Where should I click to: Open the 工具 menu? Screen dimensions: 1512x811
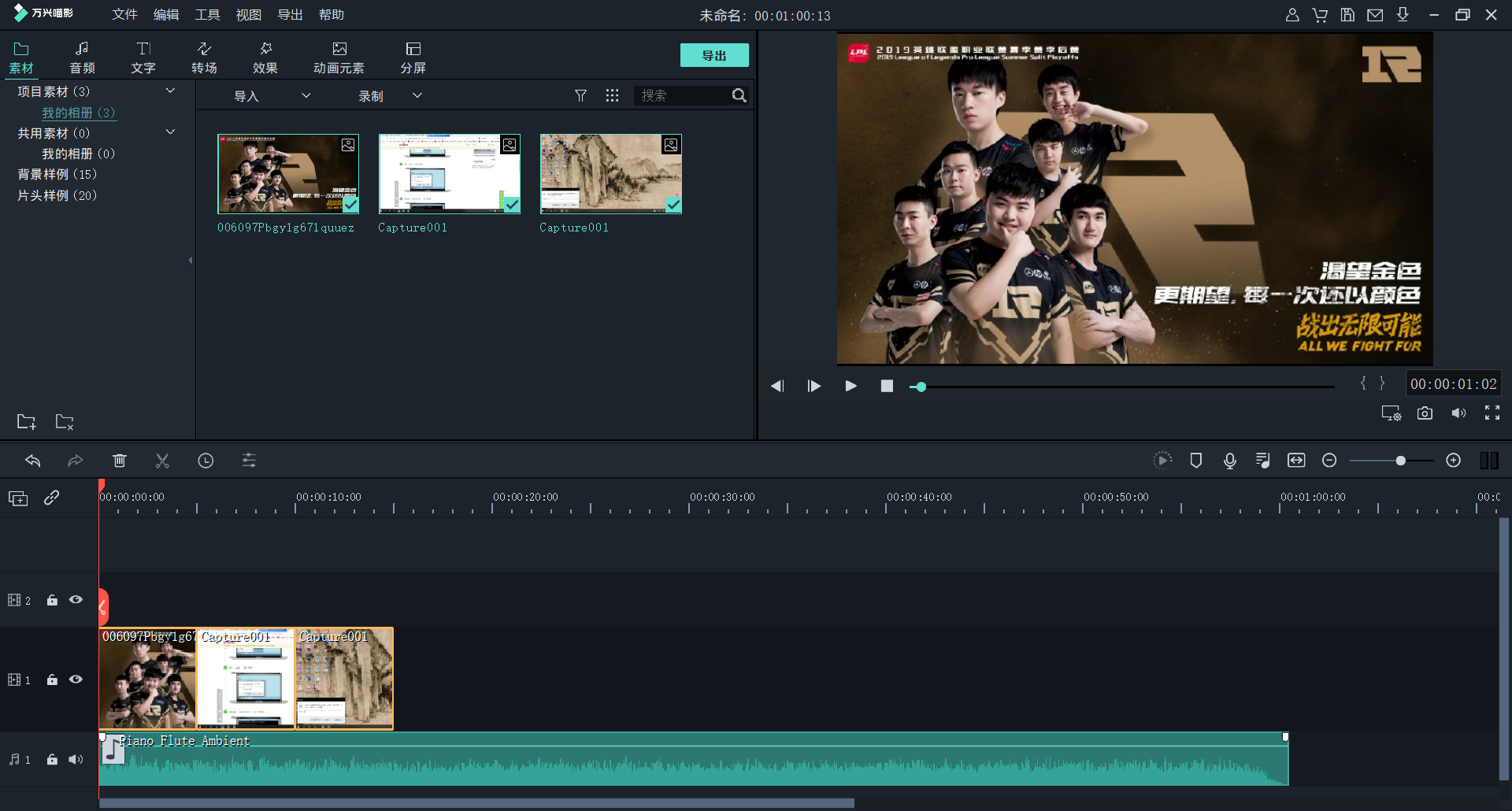pos(207,15)
